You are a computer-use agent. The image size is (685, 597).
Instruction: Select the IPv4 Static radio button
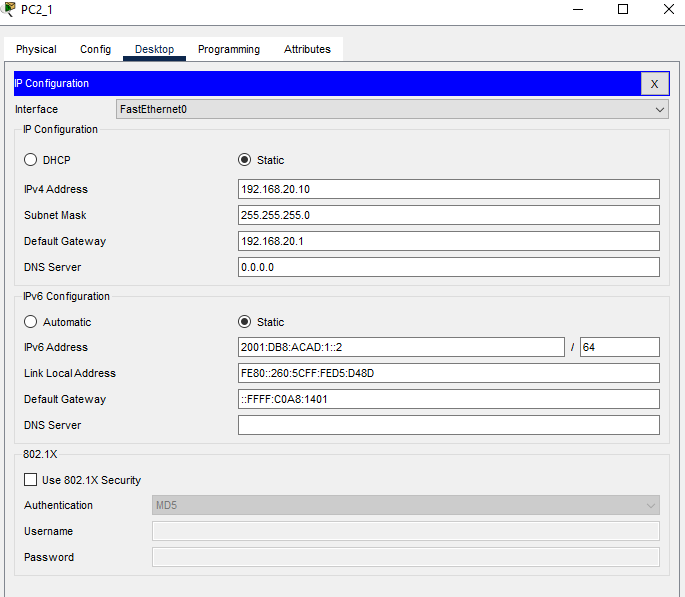(245, 160)
